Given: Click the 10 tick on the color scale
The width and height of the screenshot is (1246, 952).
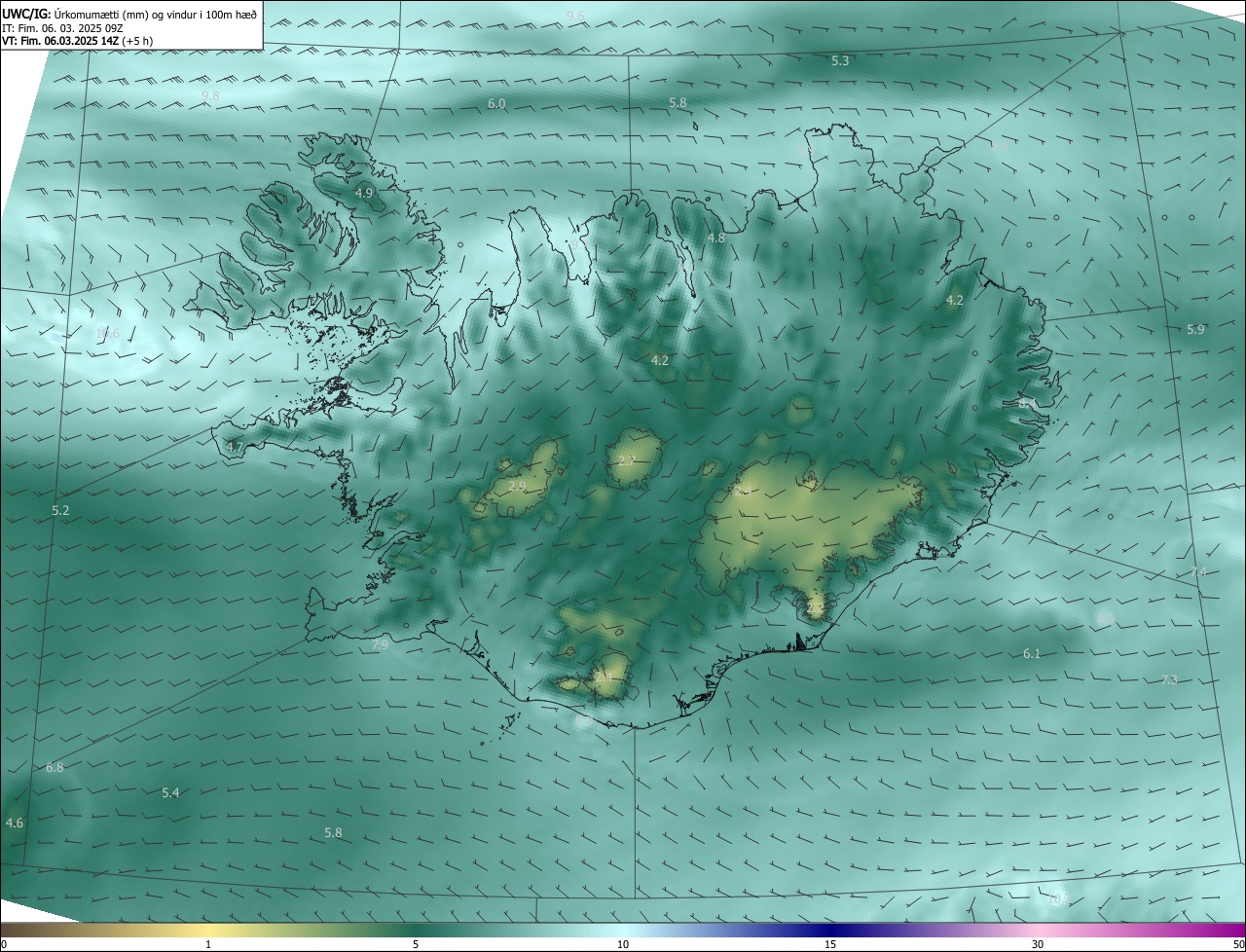Looking at the screenshot, I should [623, 944].
